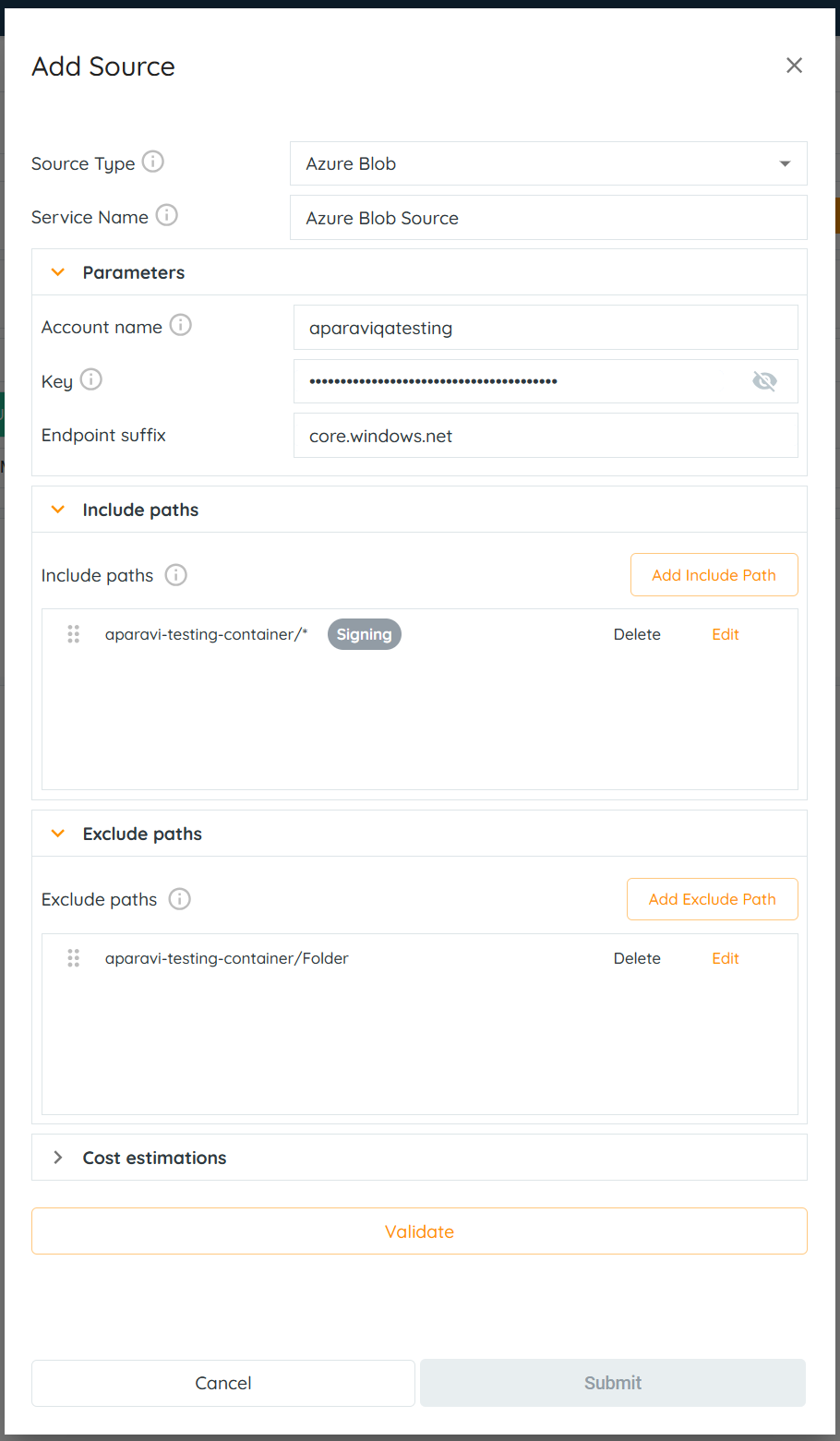Image resolution: width=840 pixels, height=1441 pixels.
Task: Open the Source Type dropdown
Action: pyautogui.click(x=548, y=163)
